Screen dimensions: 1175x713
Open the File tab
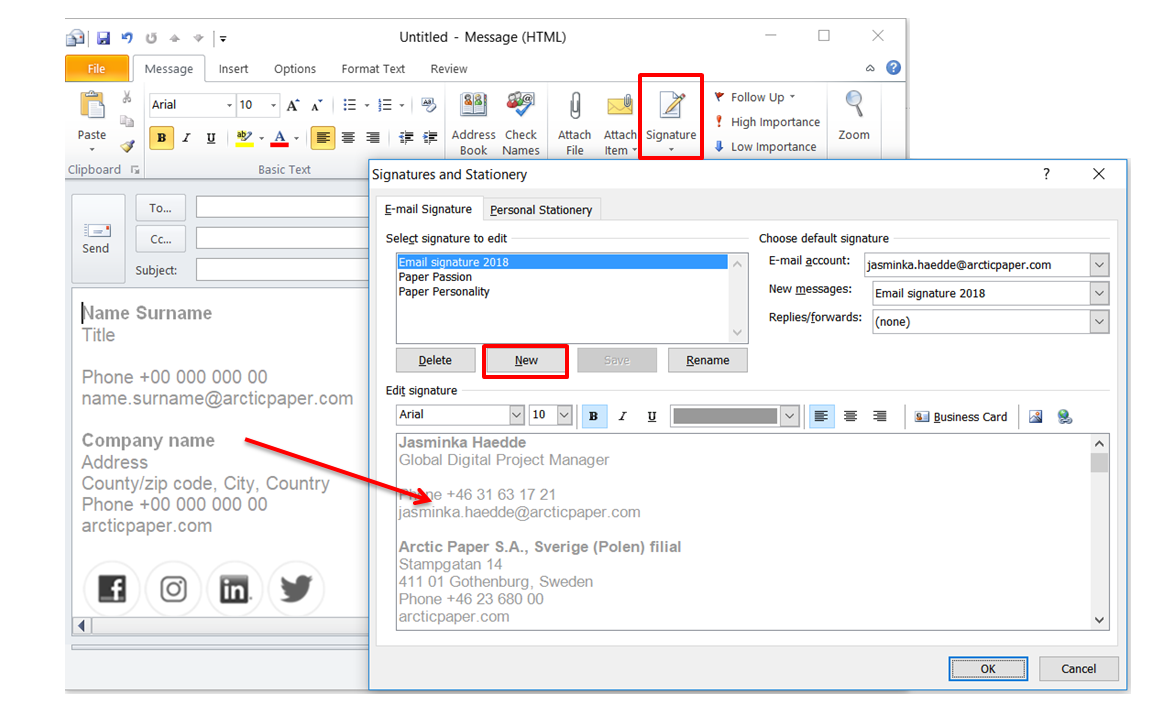pyautogui.click(x=97, y=68)
